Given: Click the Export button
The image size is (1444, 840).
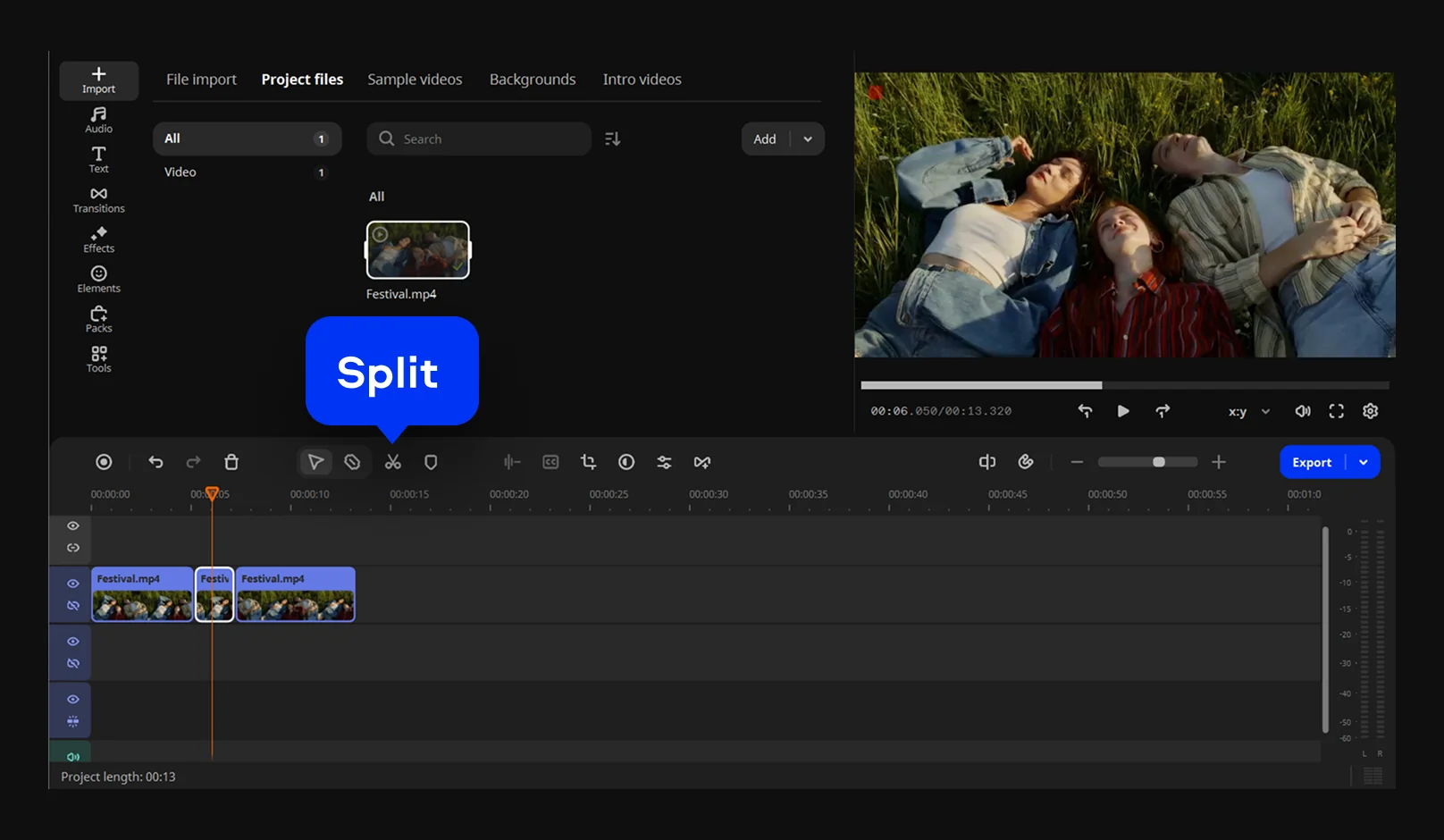Looking at the screenshot, I should click(x=1311, y=462).
